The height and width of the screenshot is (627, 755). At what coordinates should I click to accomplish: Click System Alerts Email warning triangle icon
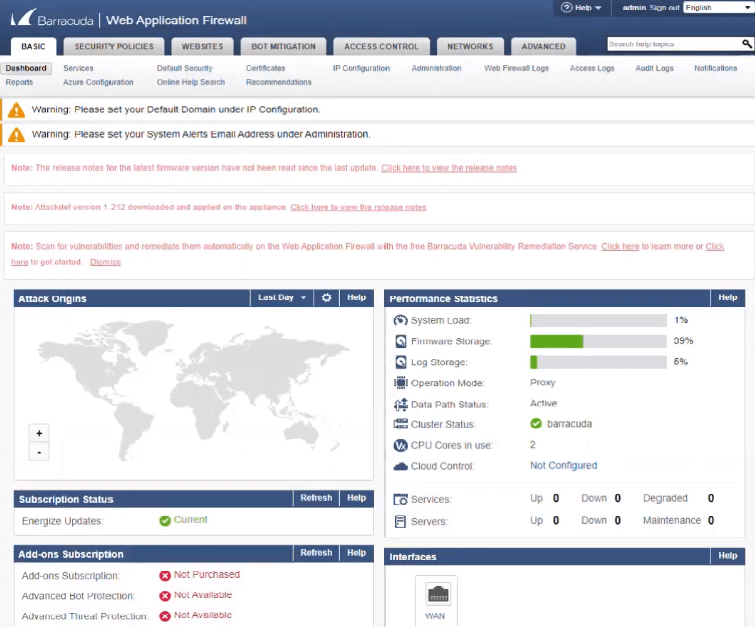16,135
